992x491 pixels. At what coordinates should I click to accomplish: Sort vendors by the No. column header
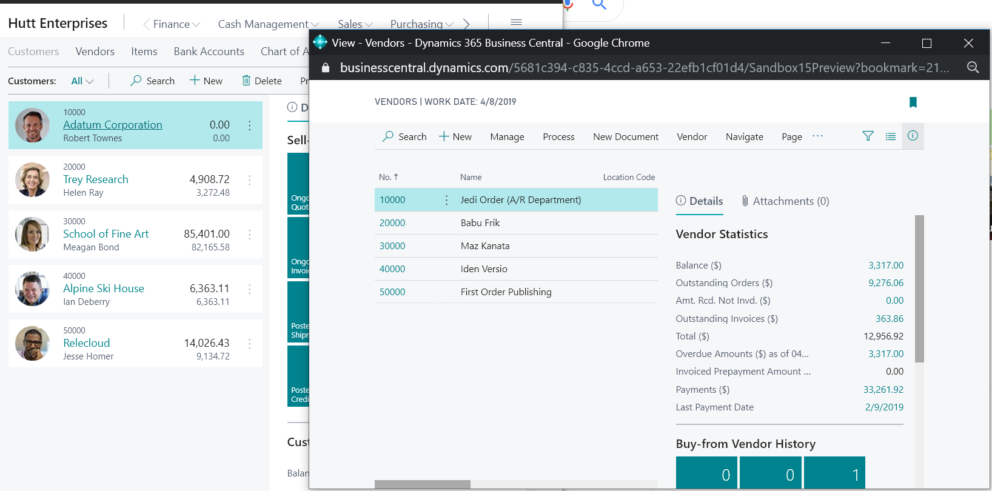(388, 177)
